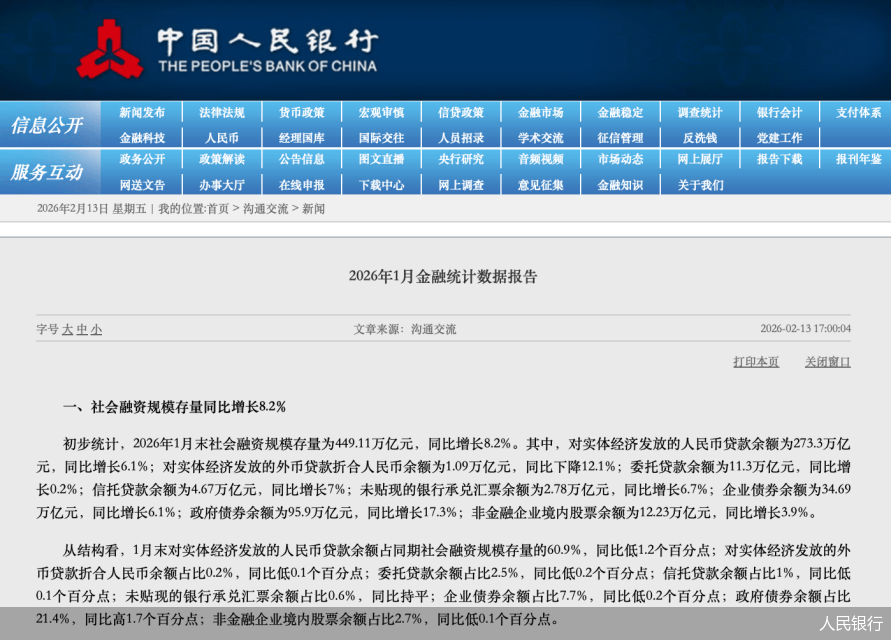
Task: Open the 征信管理 navigation item
Action: [620, 137]
